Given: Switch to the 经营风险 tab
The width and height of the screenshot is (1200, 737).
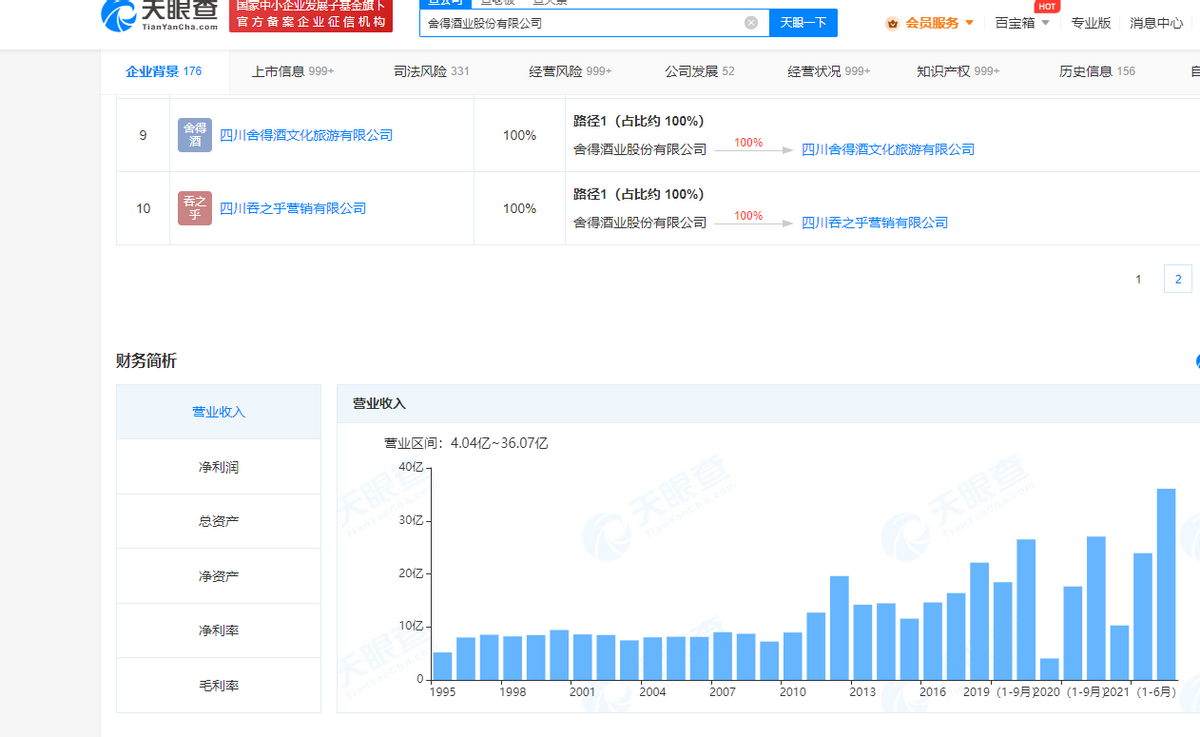Looking at the screenshot, I should [x=570, y=72].
